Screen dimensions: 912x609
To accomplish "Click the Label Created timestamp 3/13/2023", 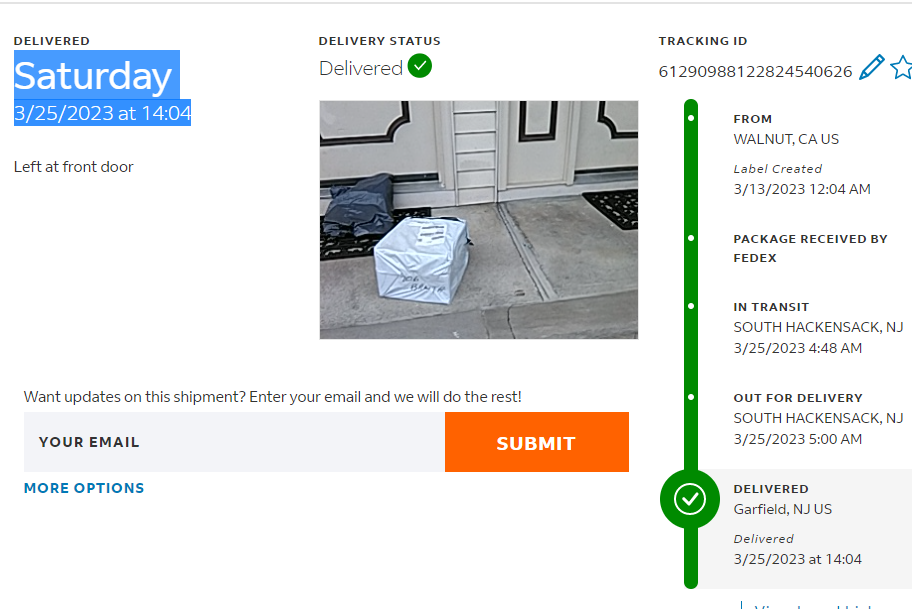I will click(801, 189).
